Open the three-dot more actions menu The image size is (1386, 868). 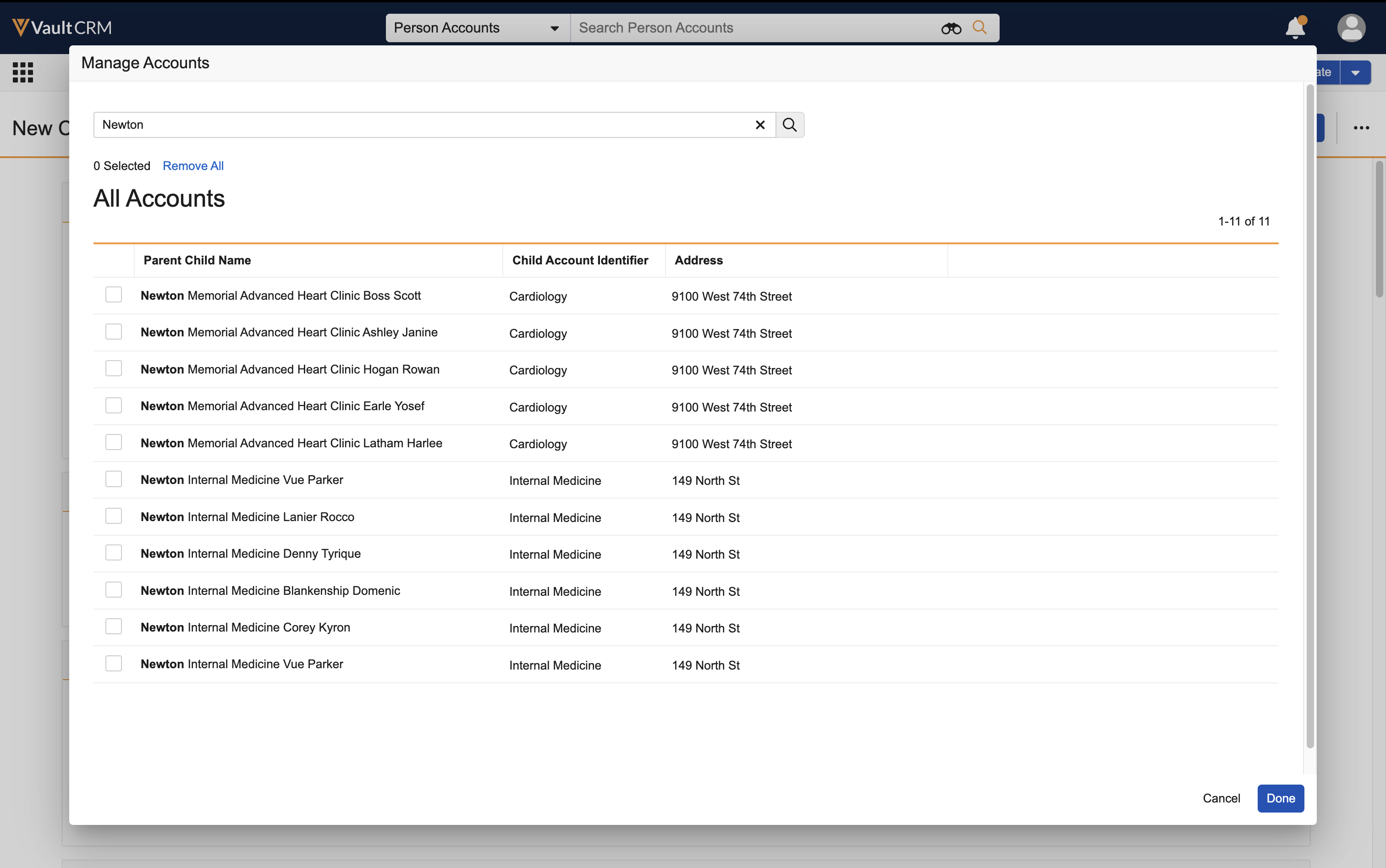1361,128
